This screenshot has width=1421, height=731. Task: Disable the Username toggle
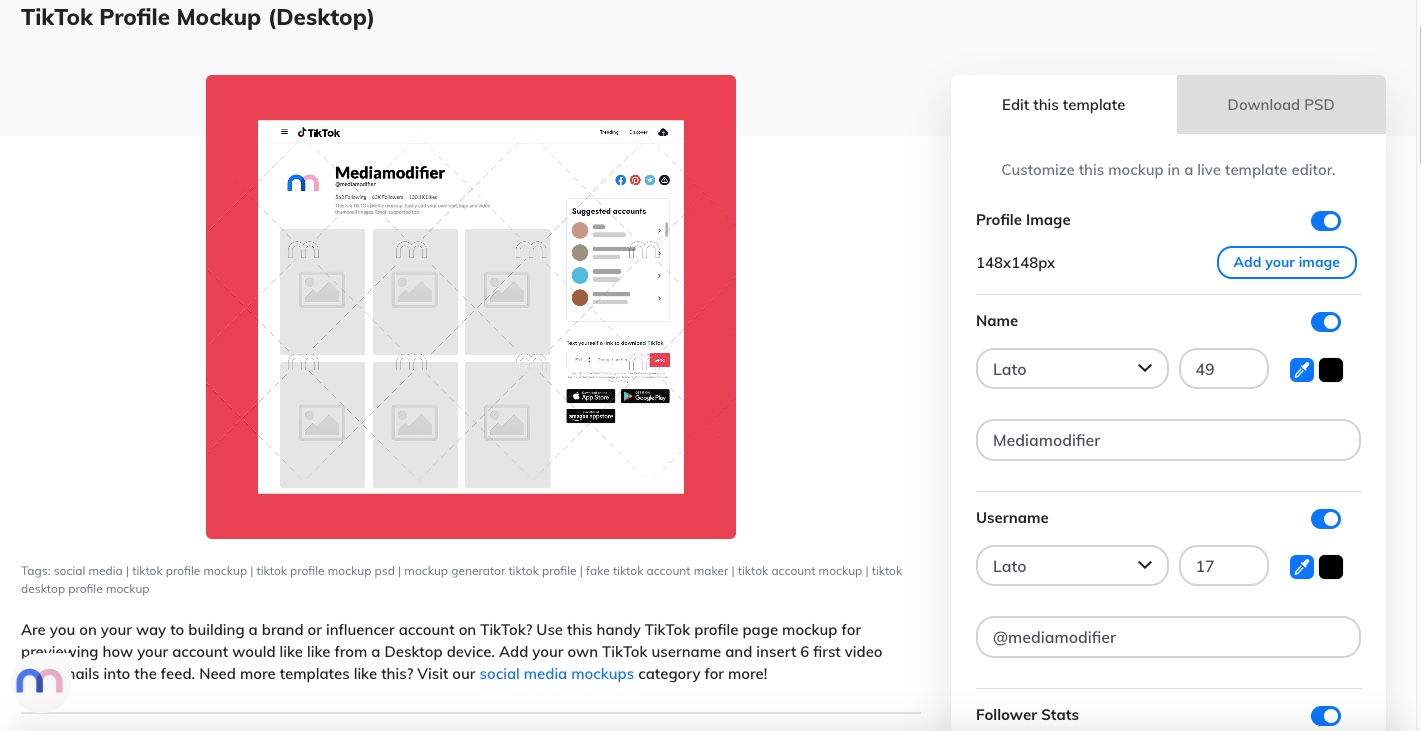pyautogui.click(x=1326, y=519)
